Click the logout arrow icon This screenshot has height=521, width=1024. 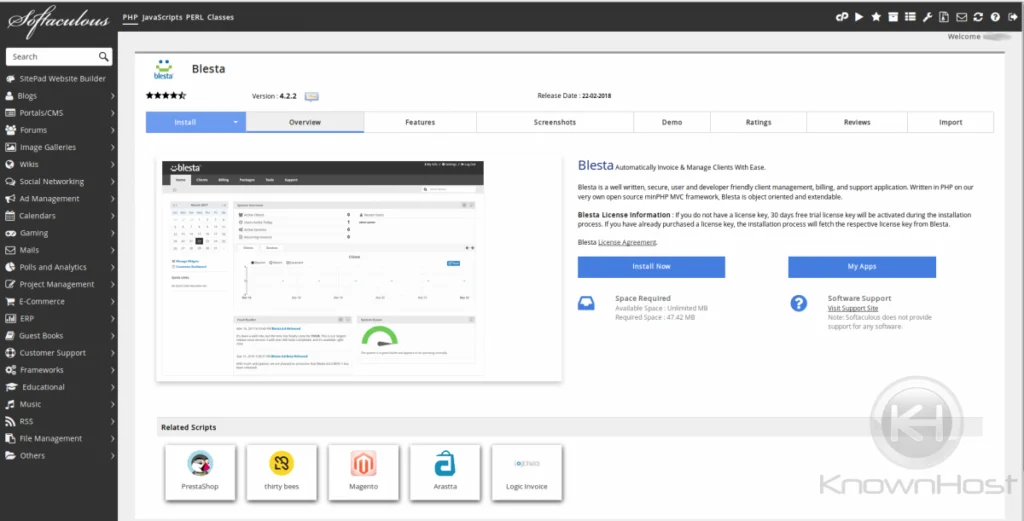click(1012, 17)
